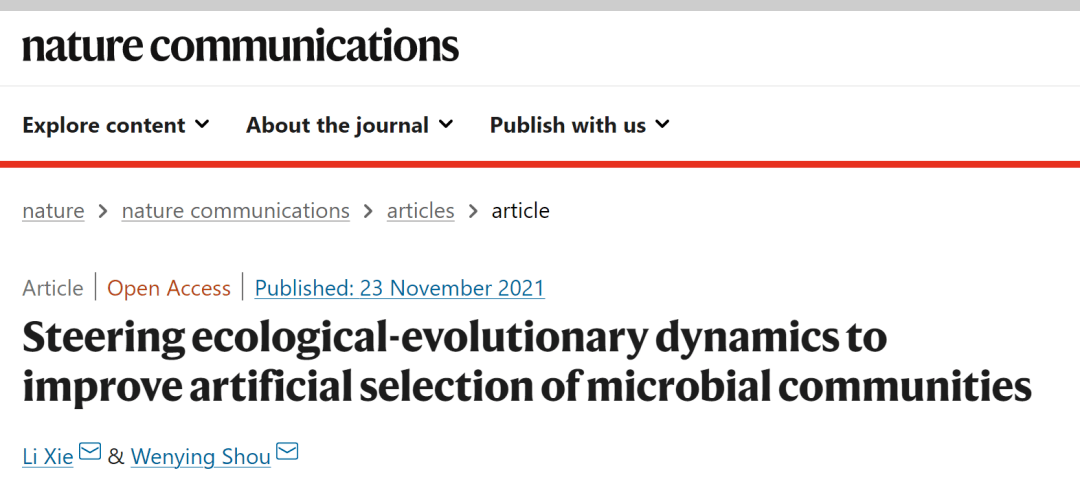This screenshot has height=484, width=1080.
Task: Navigate to the articles breadcrumb link
Action: 420,211
